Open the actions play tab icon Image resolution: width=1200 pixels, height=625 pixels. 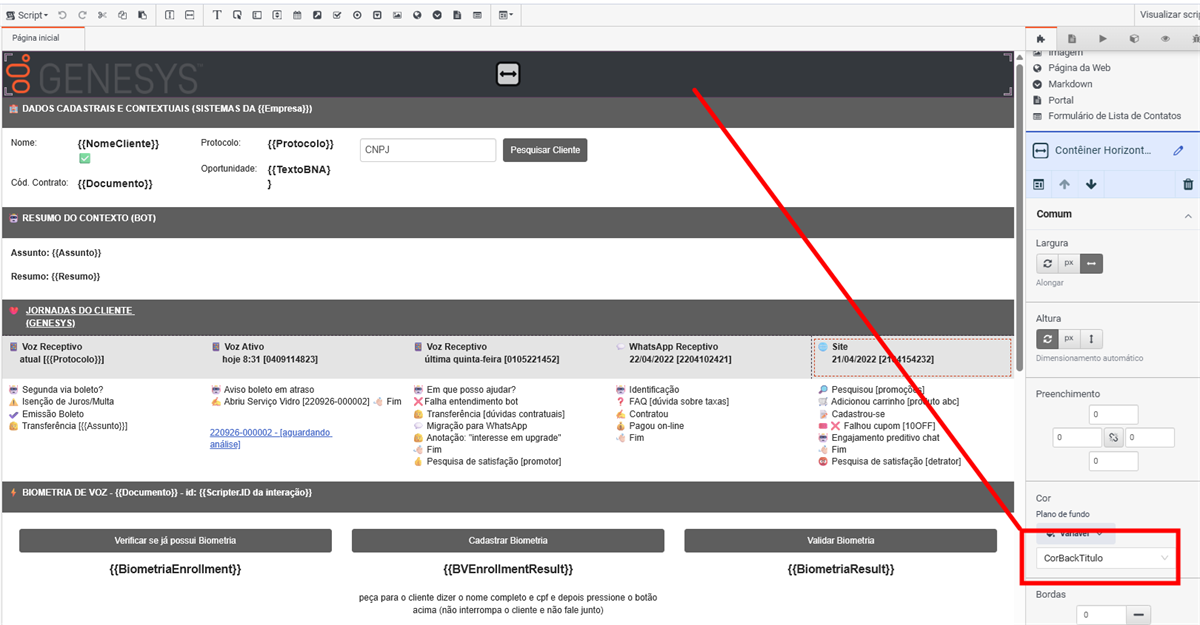click(x=1103, y=38)
